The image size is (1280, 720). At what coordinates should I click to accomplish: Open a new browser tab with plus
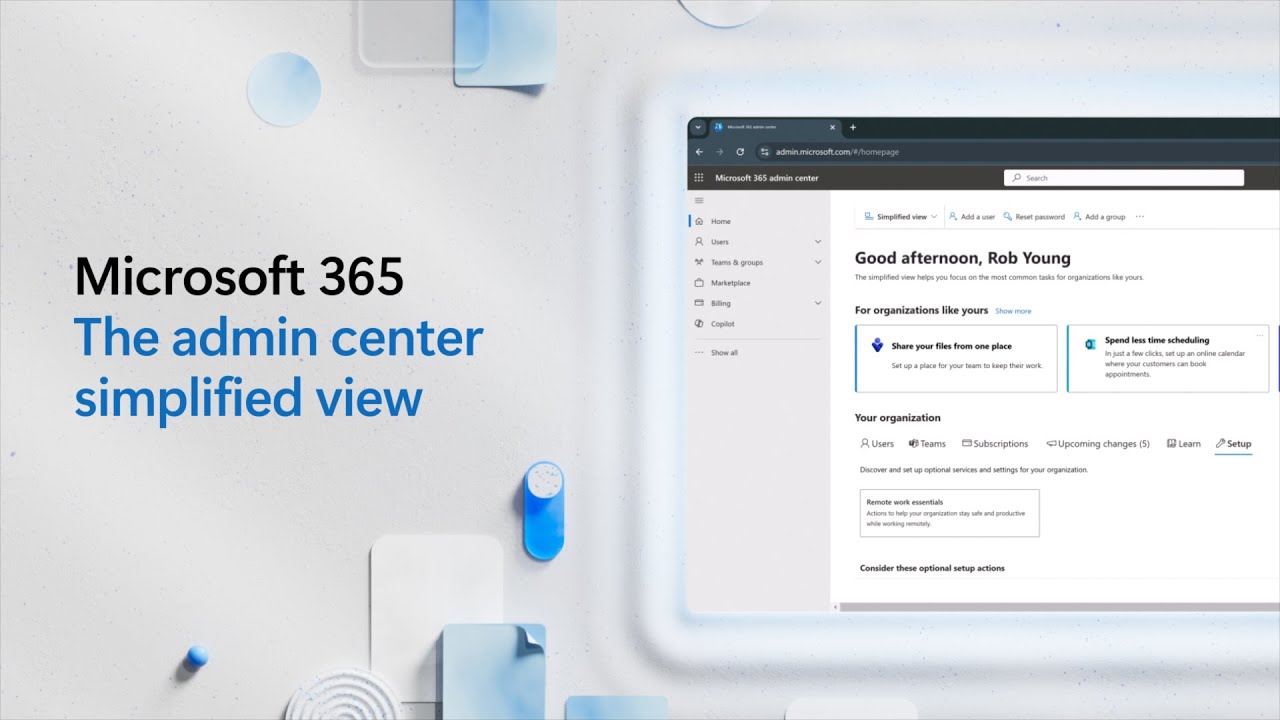pos(853,128)
